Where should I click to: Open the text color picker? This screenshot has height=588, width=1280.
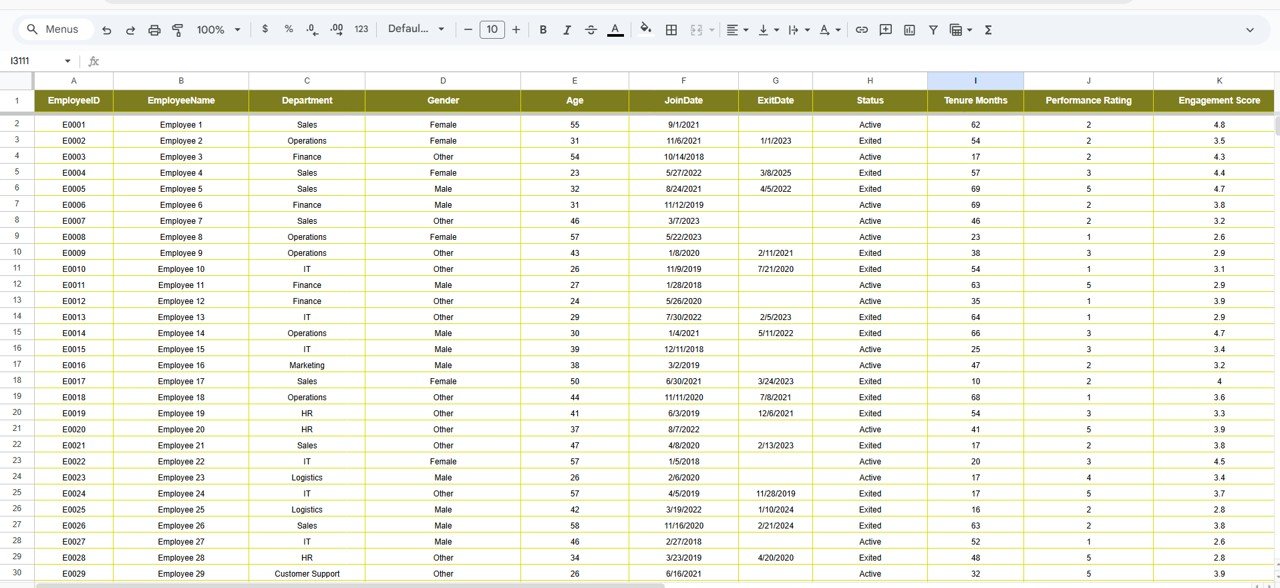(615, 30)
